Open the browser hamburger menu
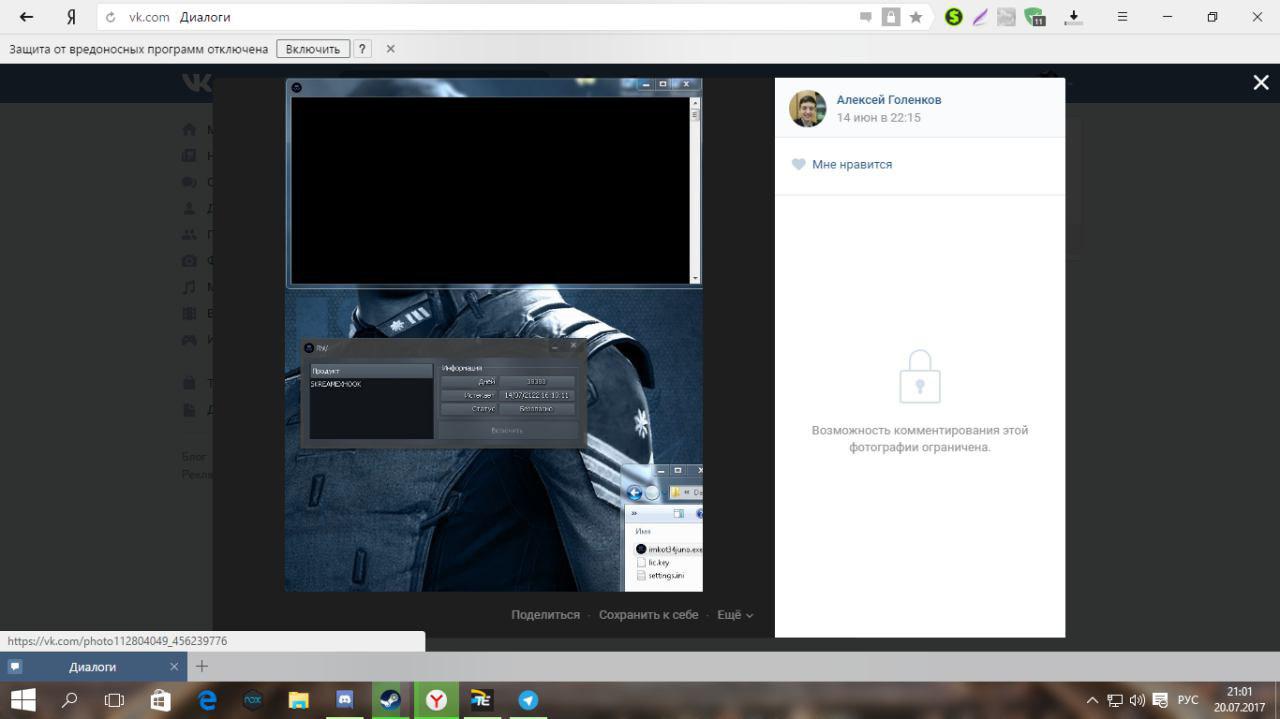The image size is (1280, 719). click(x=1122, y=17)
